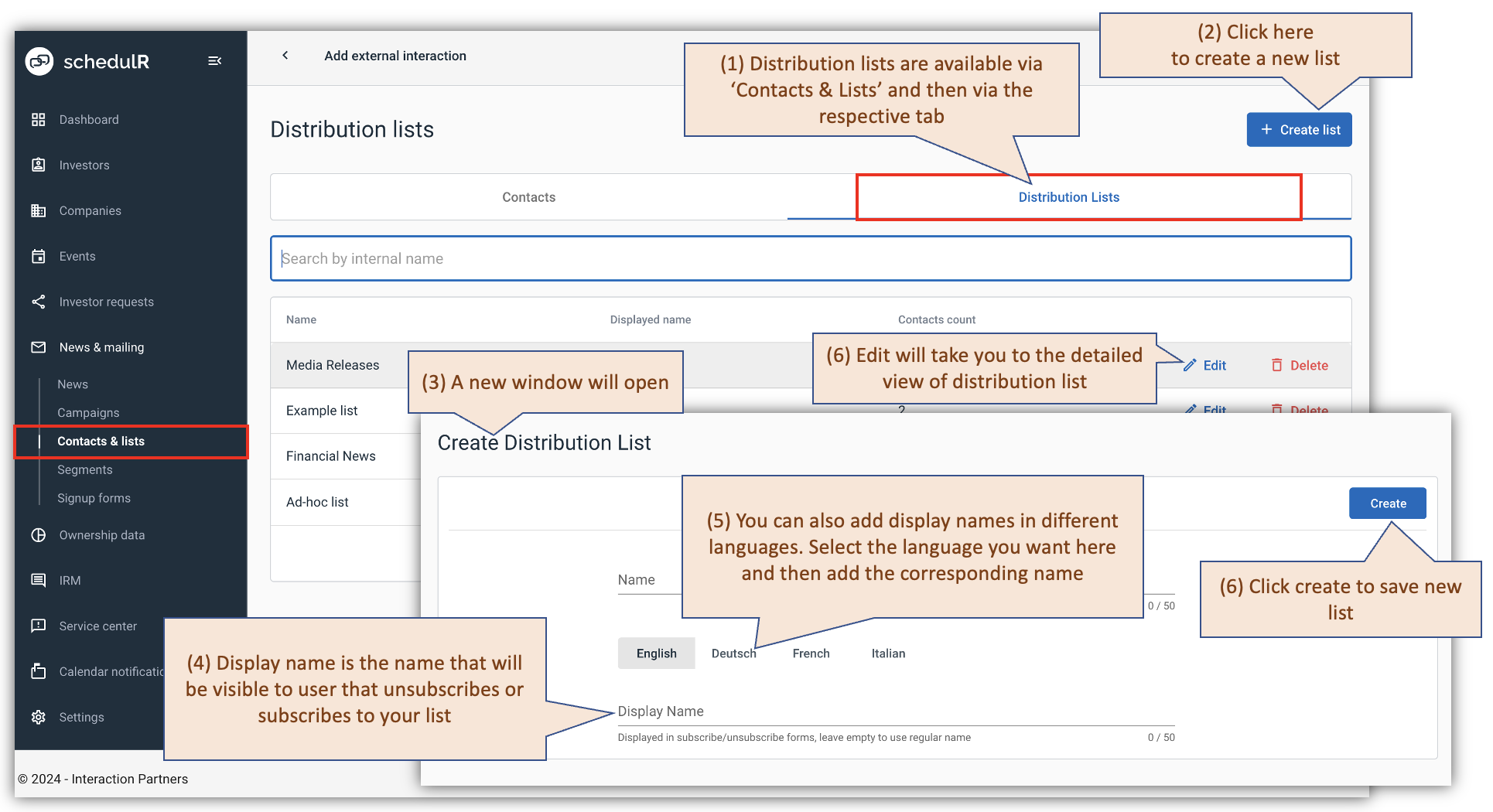Viewport: 1493px width, 812px height.
Task: Open Settings via the gear icon
Action: click(x=39, y=717)
